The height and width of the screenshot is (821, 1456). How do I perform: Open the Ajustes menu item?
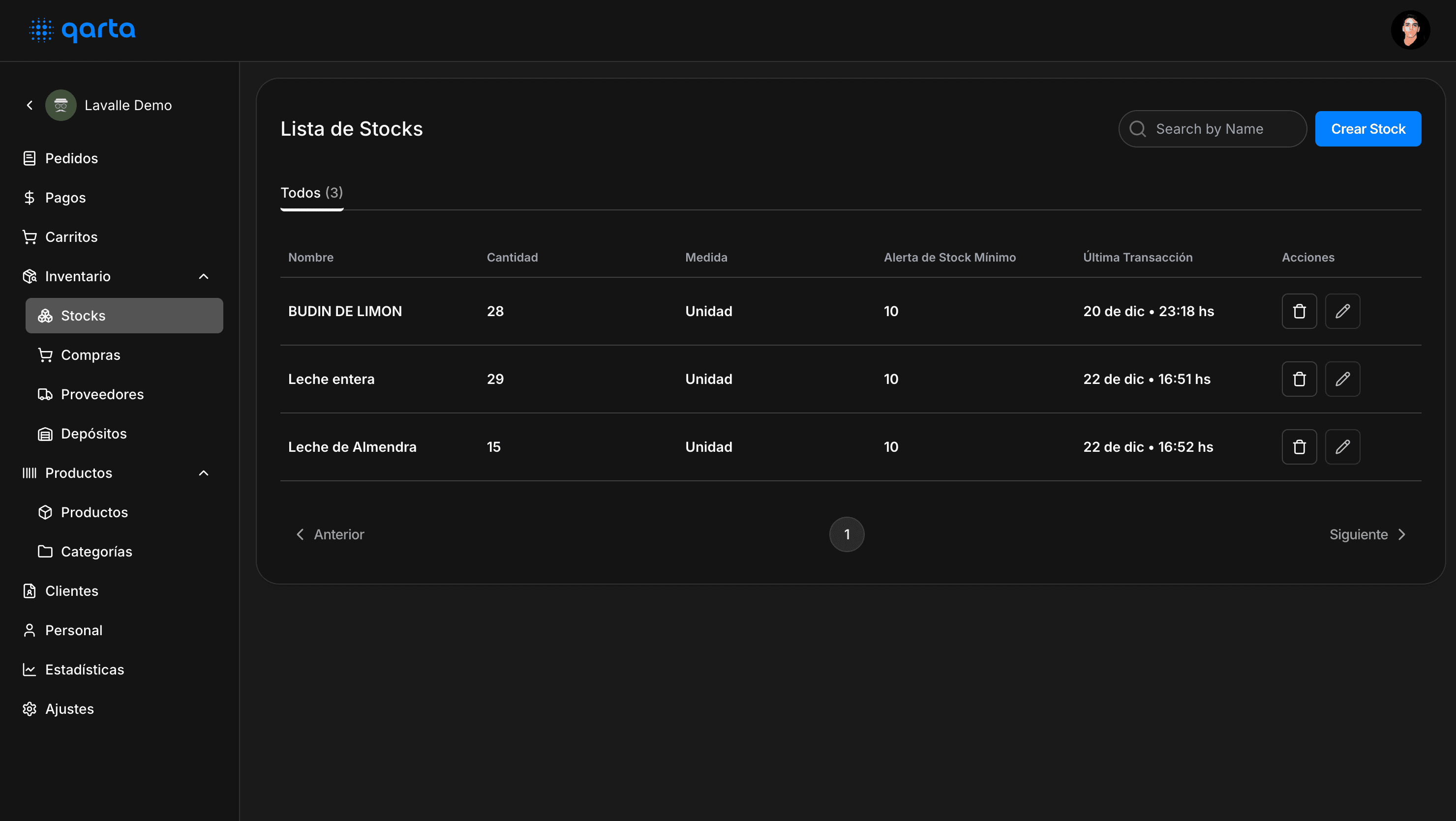[x=69, y=709]
